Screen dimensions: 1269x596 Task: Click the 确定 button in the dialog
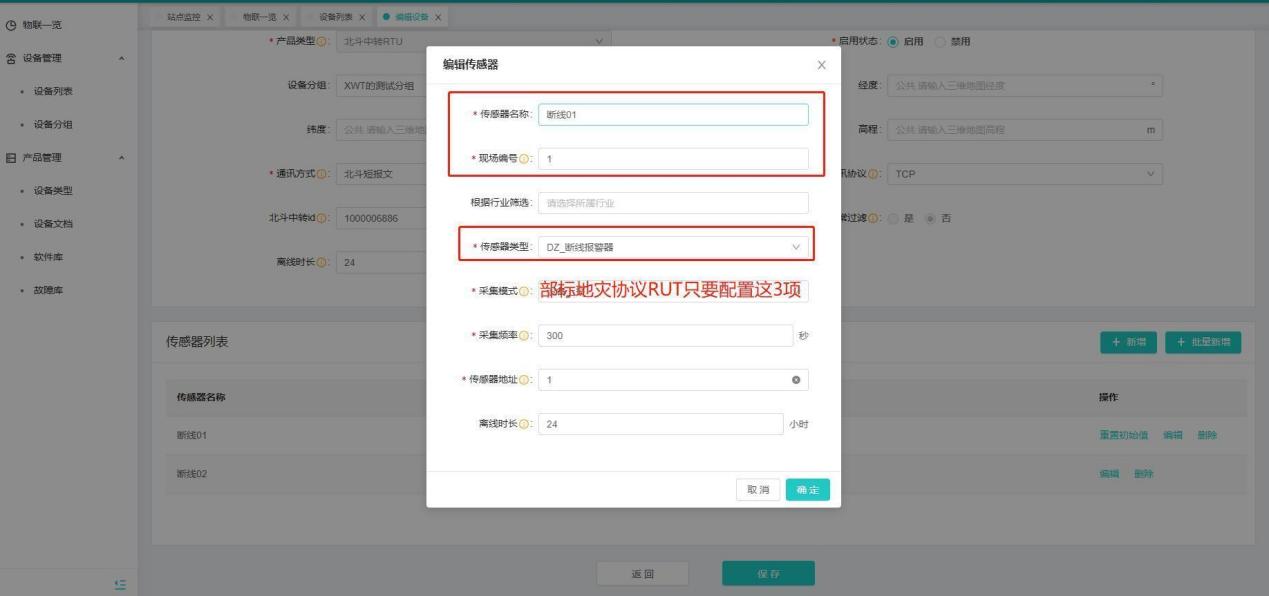point(807,490)
